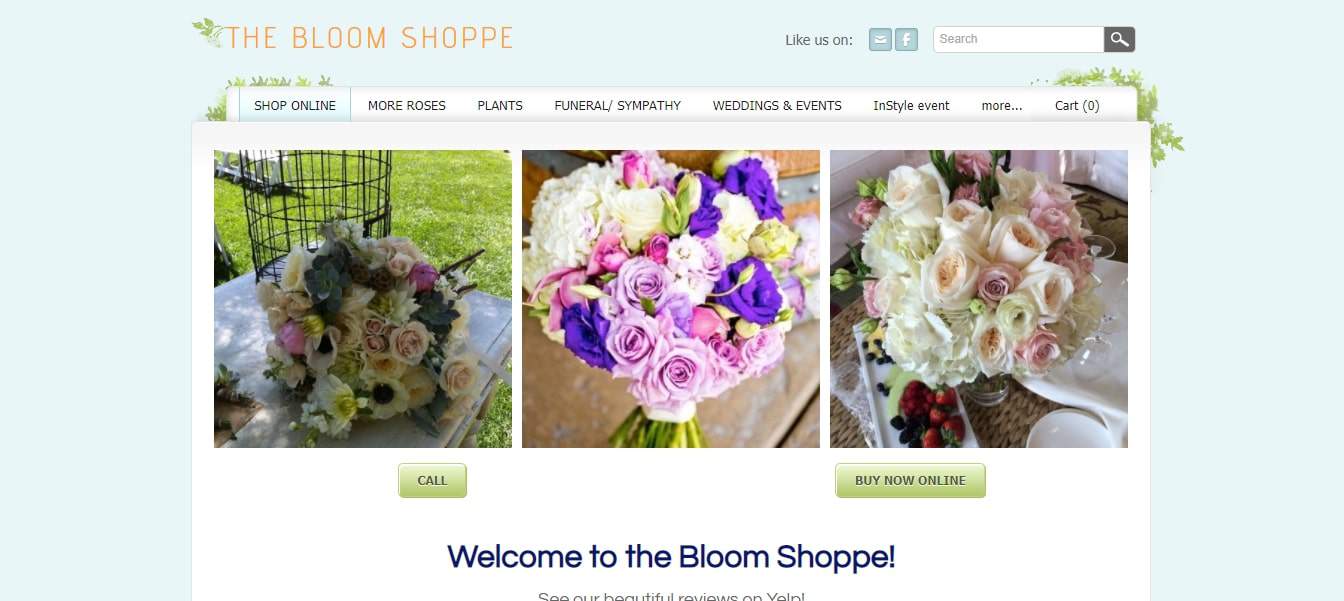Click the email envelope icon
1344x601 pixels.
[x=880, y=39]
